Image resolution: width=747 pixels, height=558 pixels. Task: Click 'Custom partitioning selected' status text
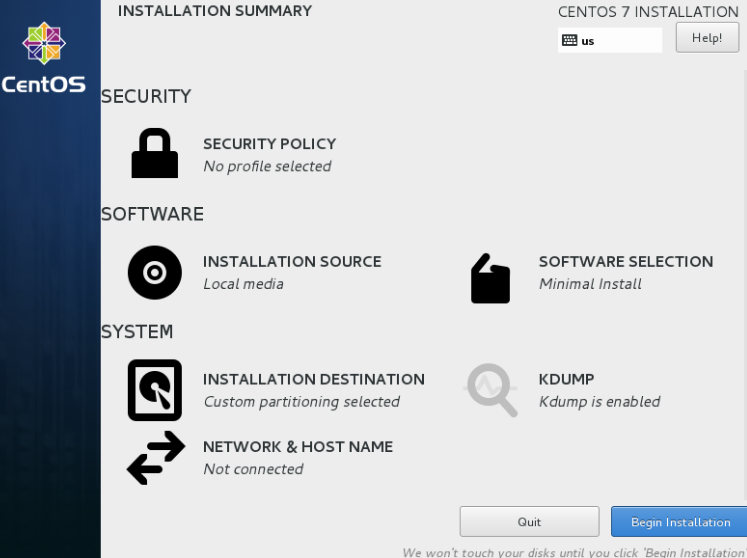(302, 402)
